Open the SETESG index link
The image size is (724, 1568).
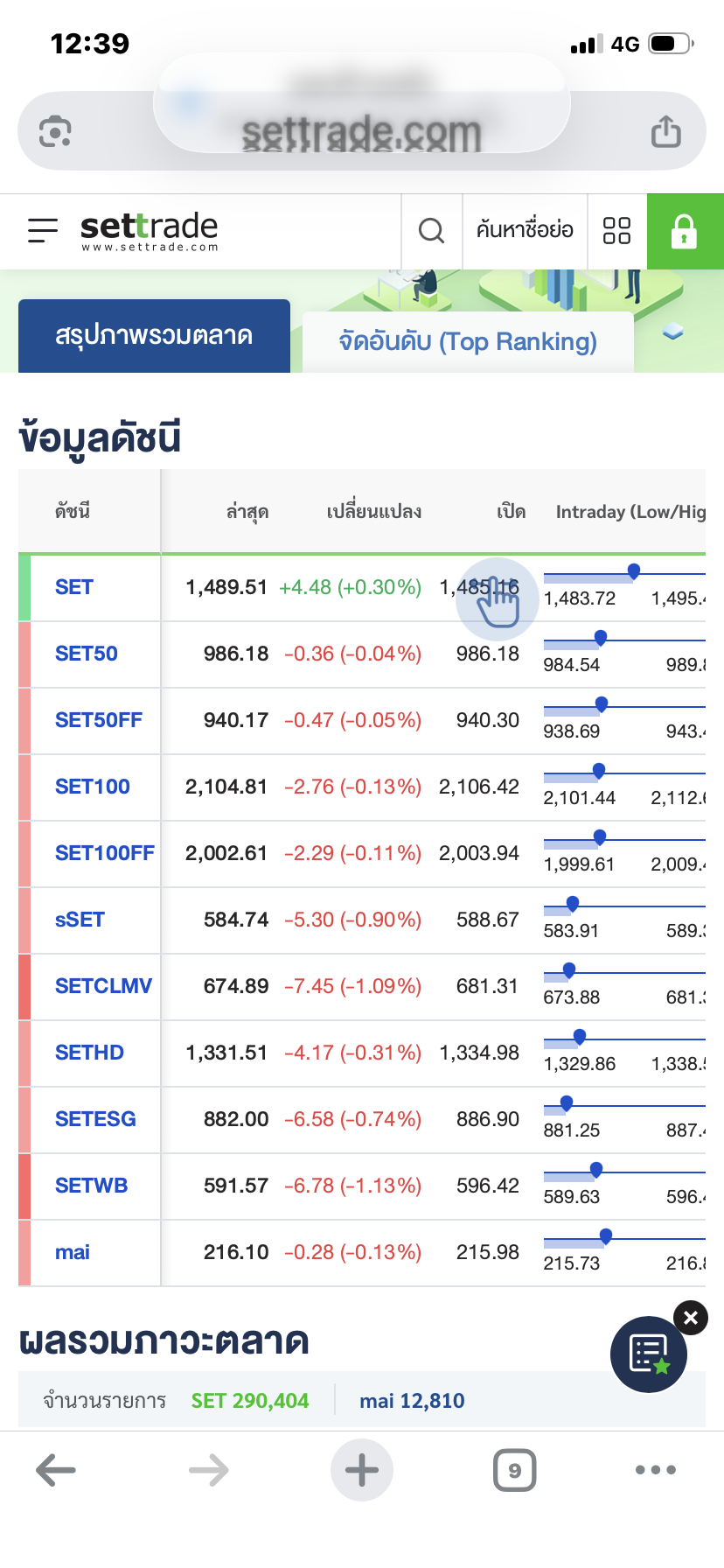point(95,1119)
